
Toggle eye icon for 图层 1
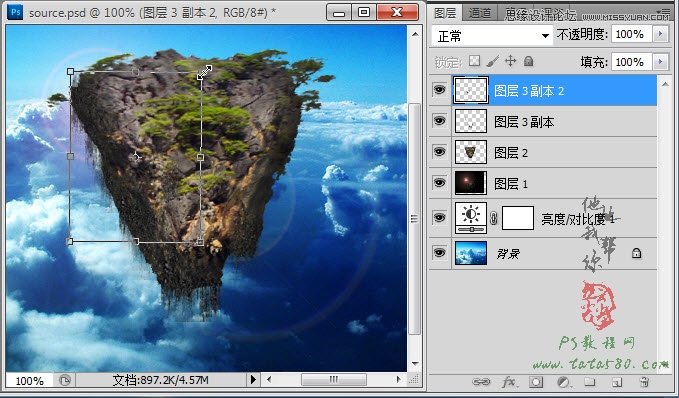440,183
